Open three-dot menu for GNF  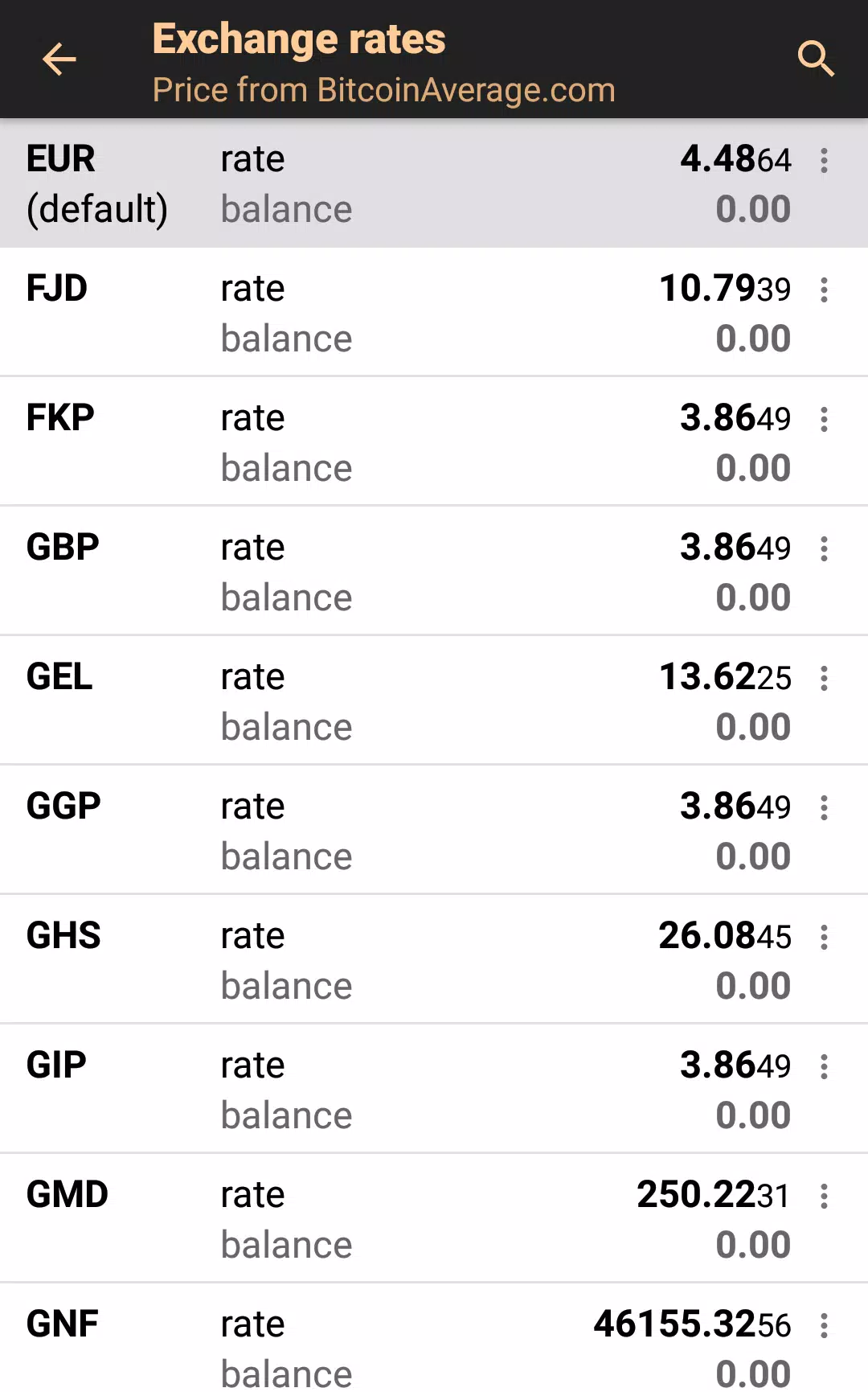click(824, 1326)
